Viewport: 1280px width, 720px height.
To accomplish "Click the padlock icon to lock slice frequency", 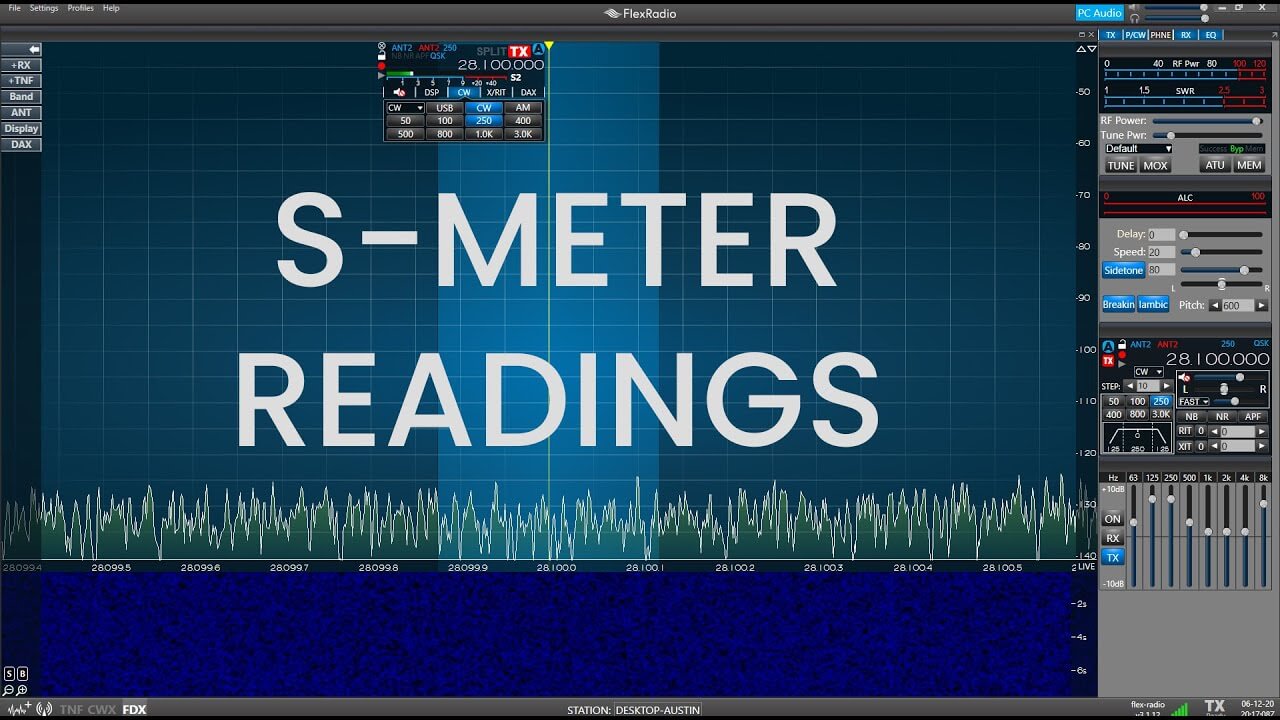I will coord(381,55).
